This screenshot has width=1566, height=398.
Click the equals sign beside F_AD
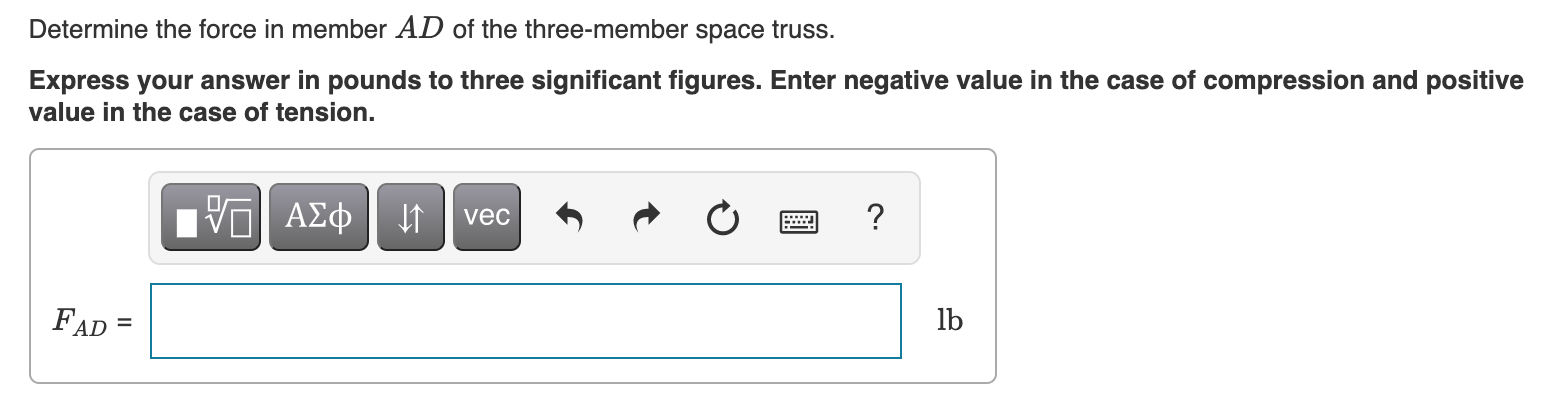coord(126,322)
